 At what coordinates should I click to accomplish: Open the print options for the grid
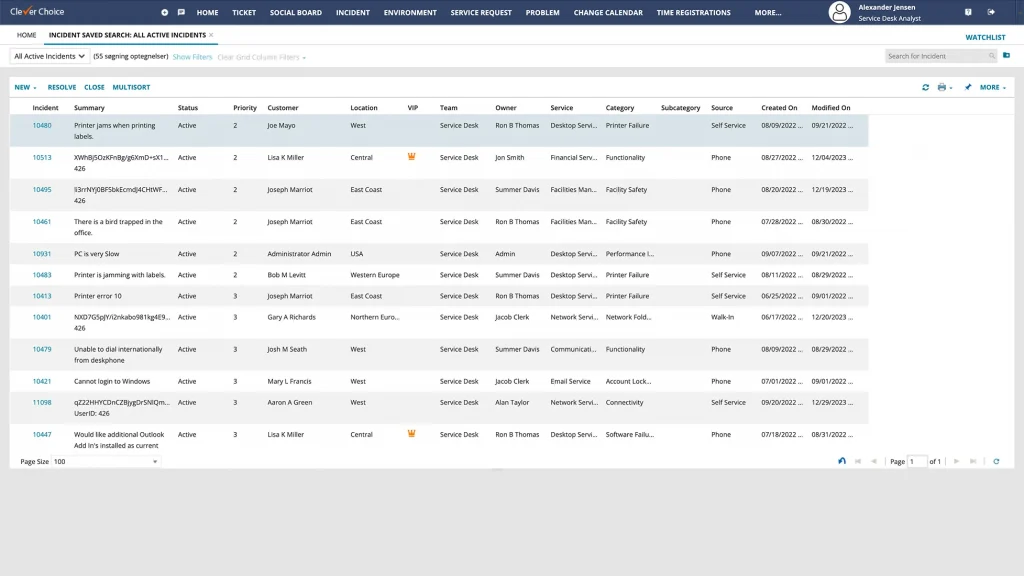[x=943, y=88]
